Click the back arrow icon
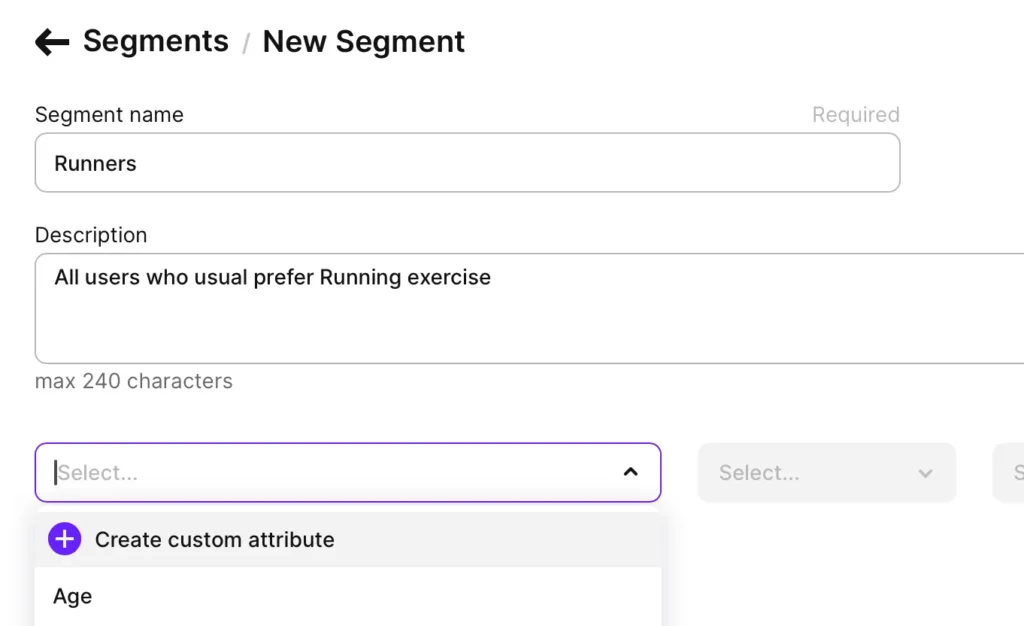Viewport: 1024px width, 626px height. pos(52,42)
